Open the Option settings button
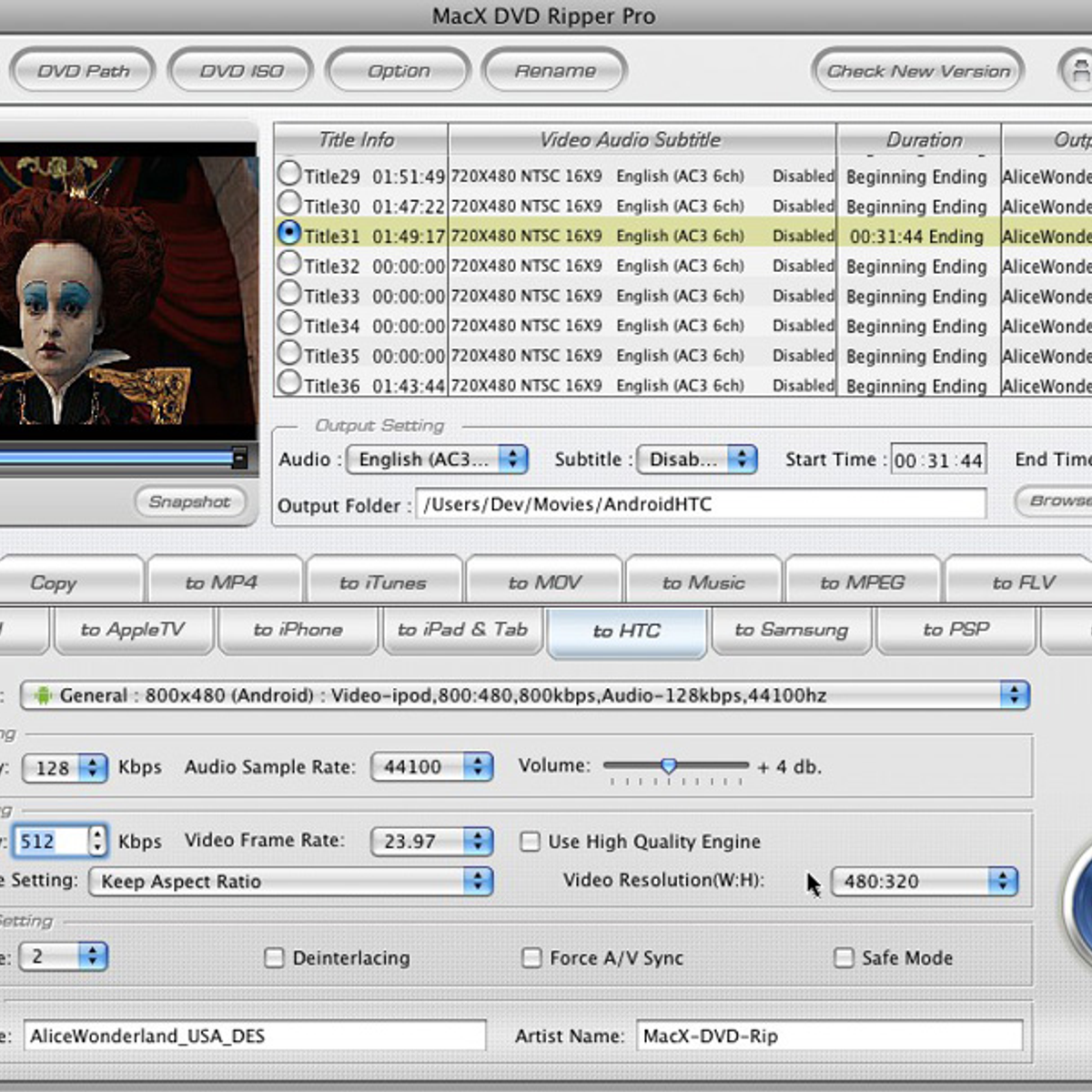Image resolution: width=1092 pixels, height=1092 pixels. (399, 71)
